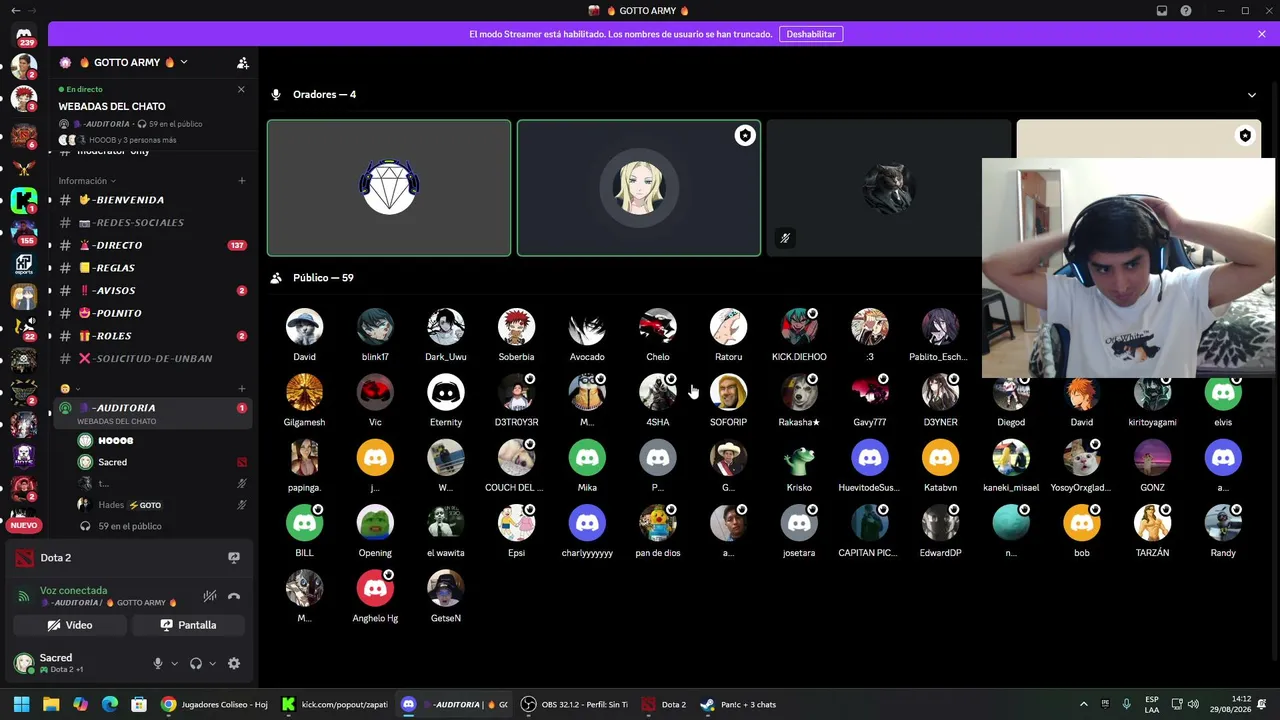Open audience member Gilgamesh's avatar
Image resolution: width=1280 pixels, height=720 pixels.
point(304,393)
